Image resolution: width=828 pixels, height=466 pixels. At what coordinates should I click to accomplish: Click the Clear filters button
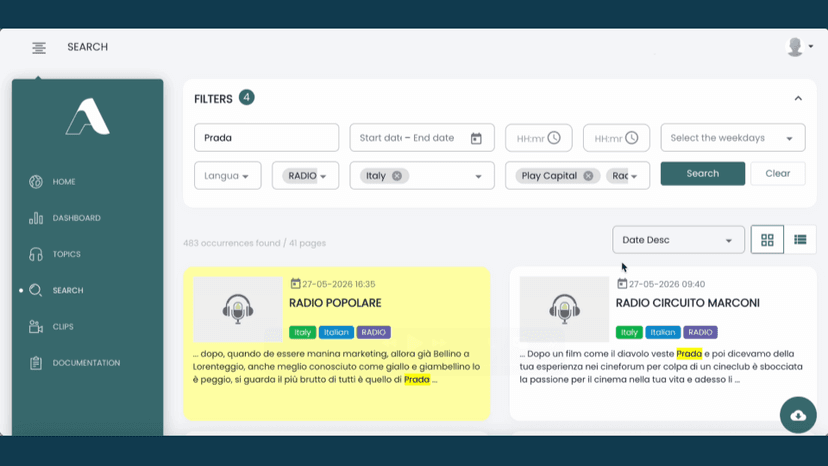pyautogui.click(x=778, y=173)
